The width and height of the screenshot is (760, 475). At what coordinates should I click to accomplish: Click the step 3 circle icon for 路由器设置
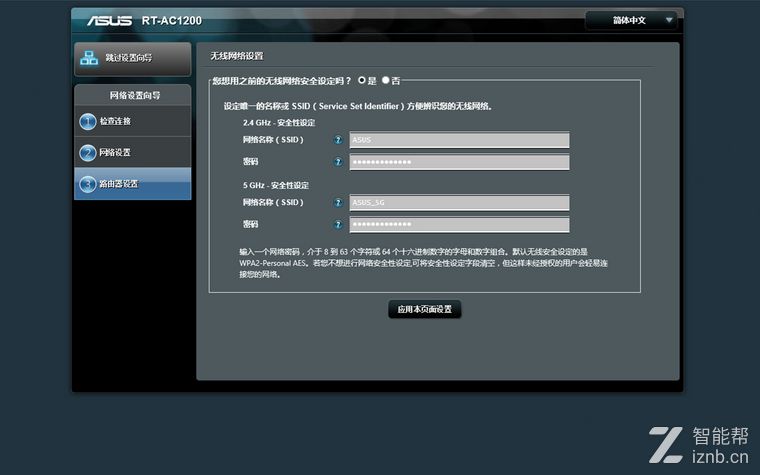pyautogui.click(x=87, y=184)
